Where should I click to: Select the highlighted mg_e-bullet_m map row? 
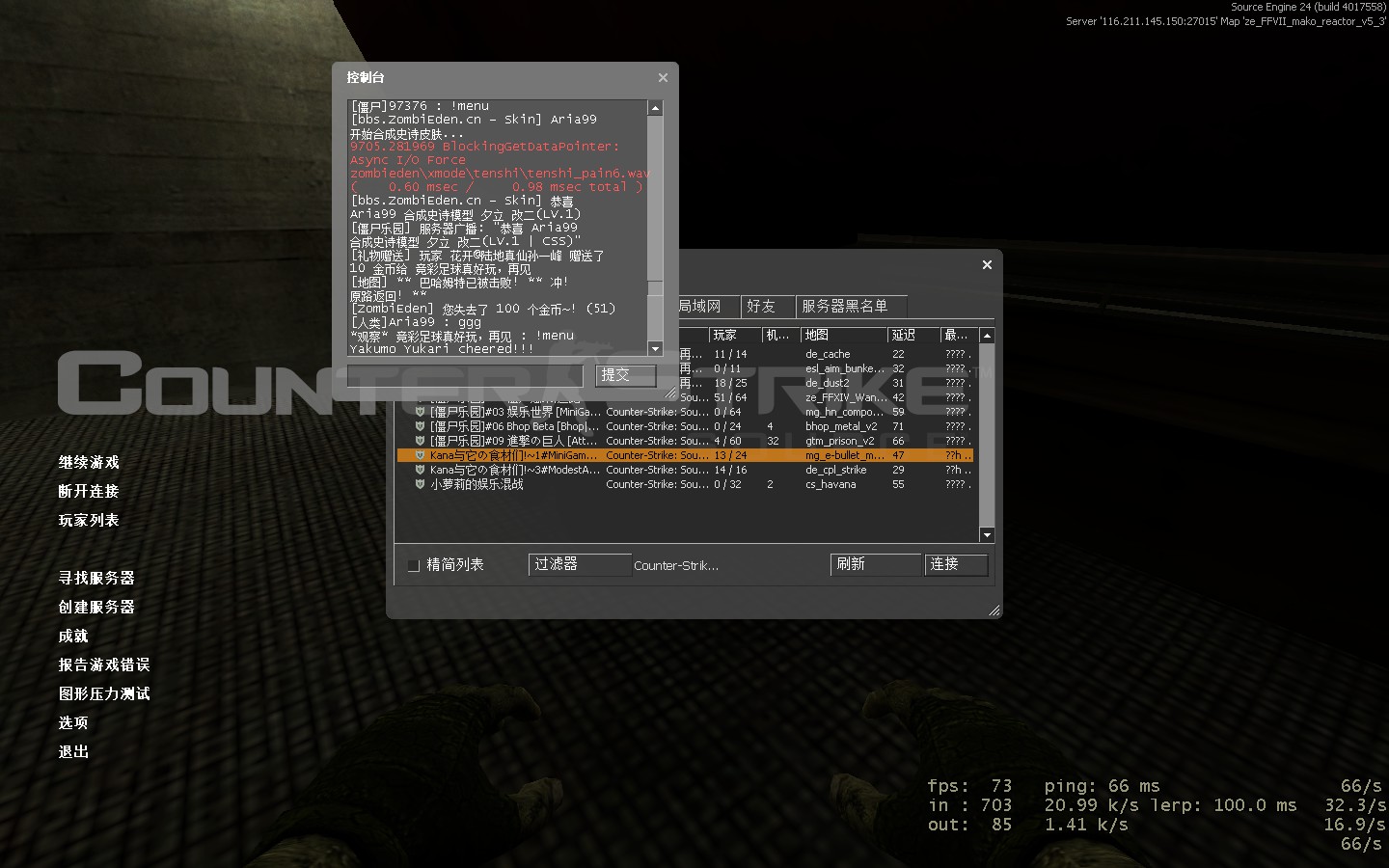[685, 455]
